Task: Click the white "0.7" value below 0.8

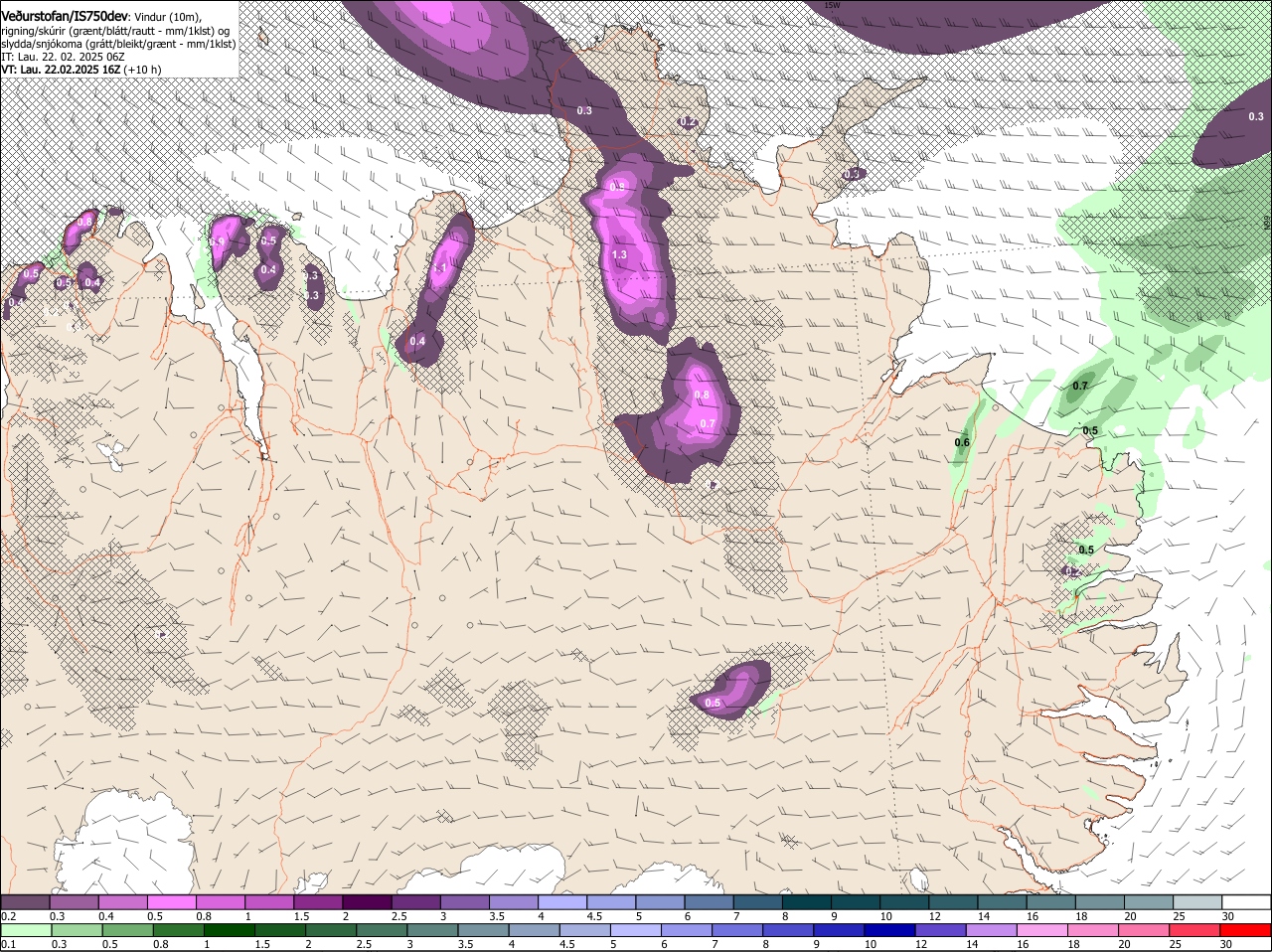Action: pos(708,423)
